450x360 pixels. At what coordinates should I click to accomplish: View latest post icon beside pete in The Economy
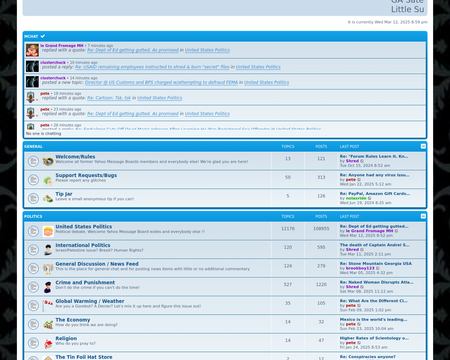pyautogui.click(x=359, y=324)
